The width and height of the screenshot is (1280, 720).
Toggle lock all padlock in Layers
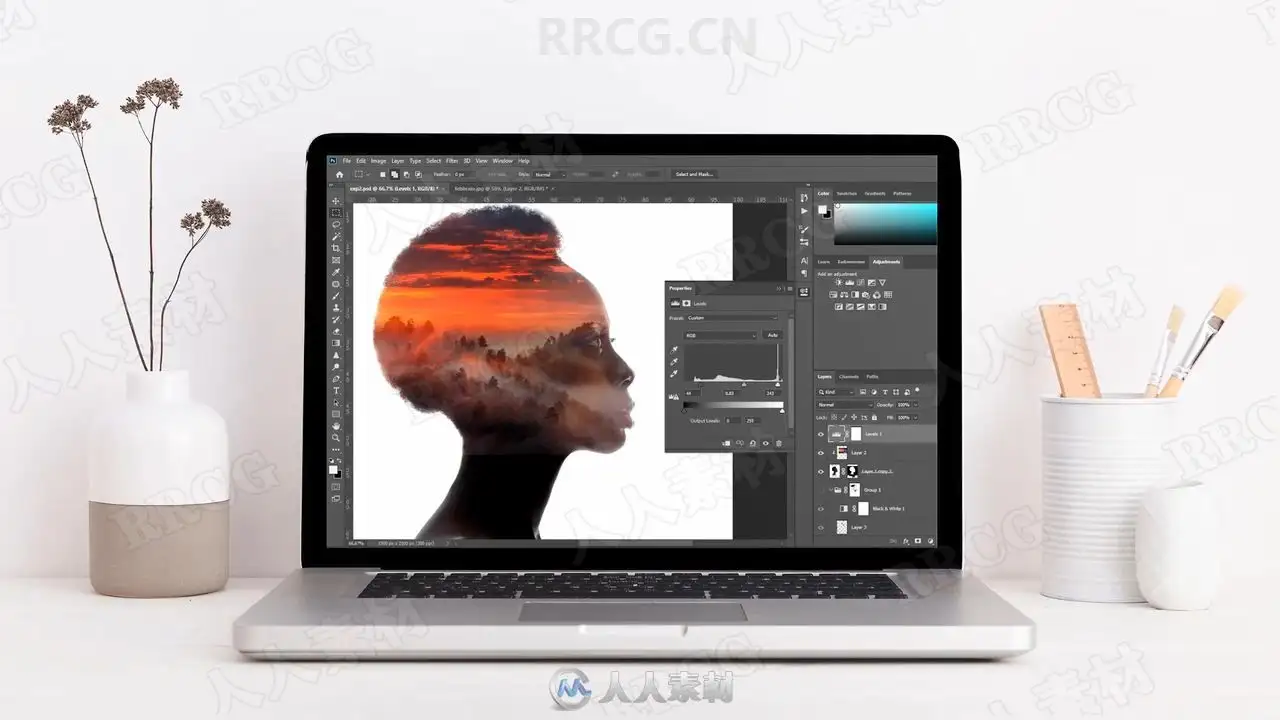pyautogui.click(x=874, y=417)
